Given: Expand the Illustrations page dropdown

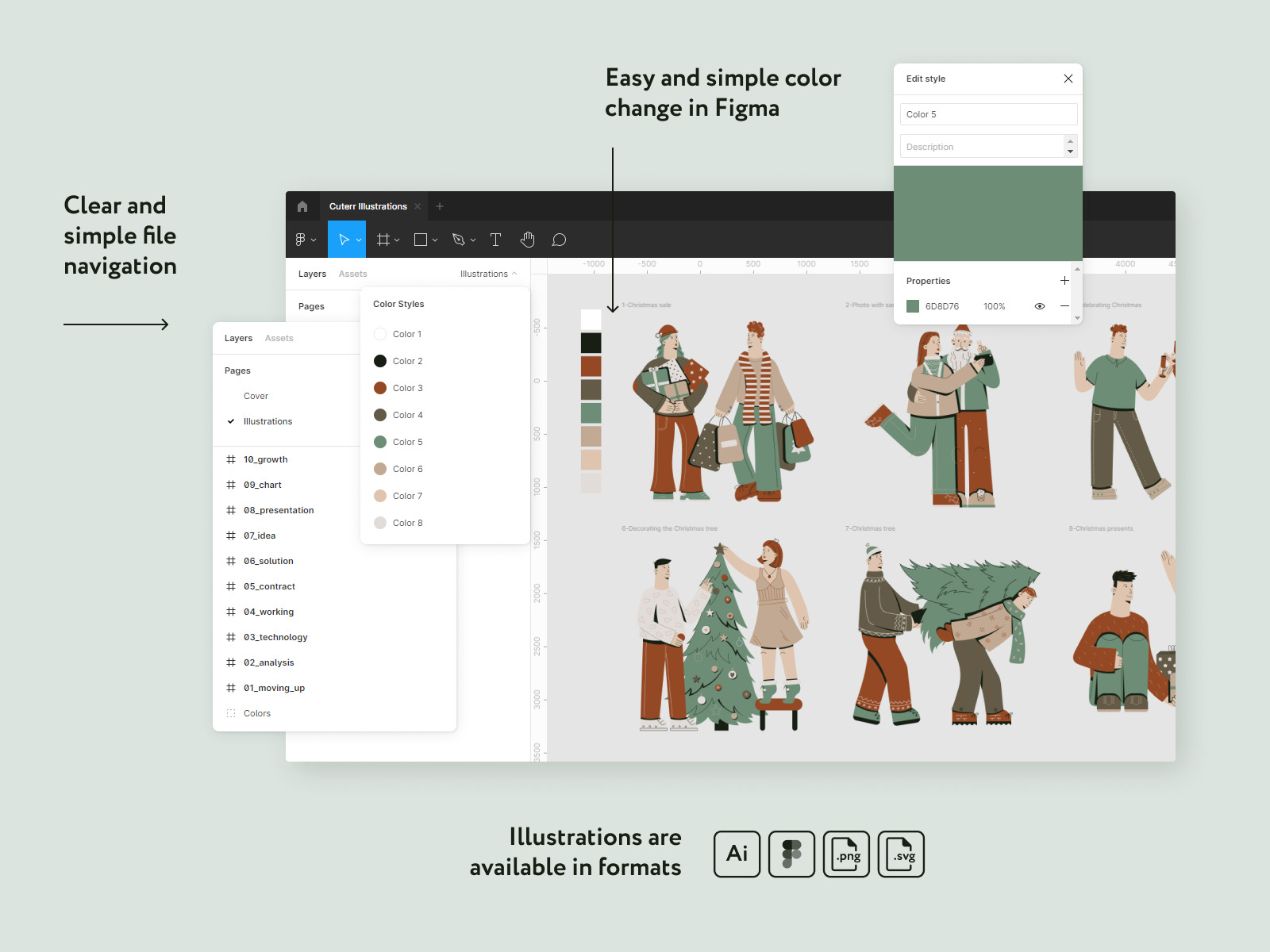Looking at the screenshot, I should (488, 274).
